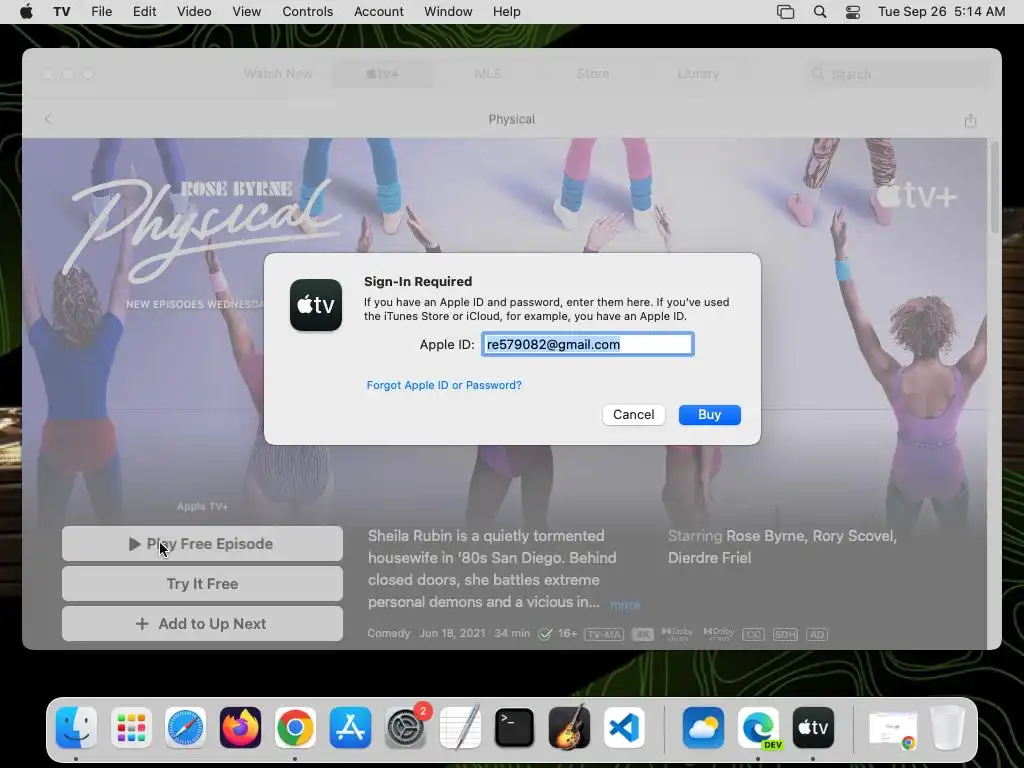Cancel the sign-in dialog
The width and height of the screenshot is (1024, 768).
coord(633,415)
